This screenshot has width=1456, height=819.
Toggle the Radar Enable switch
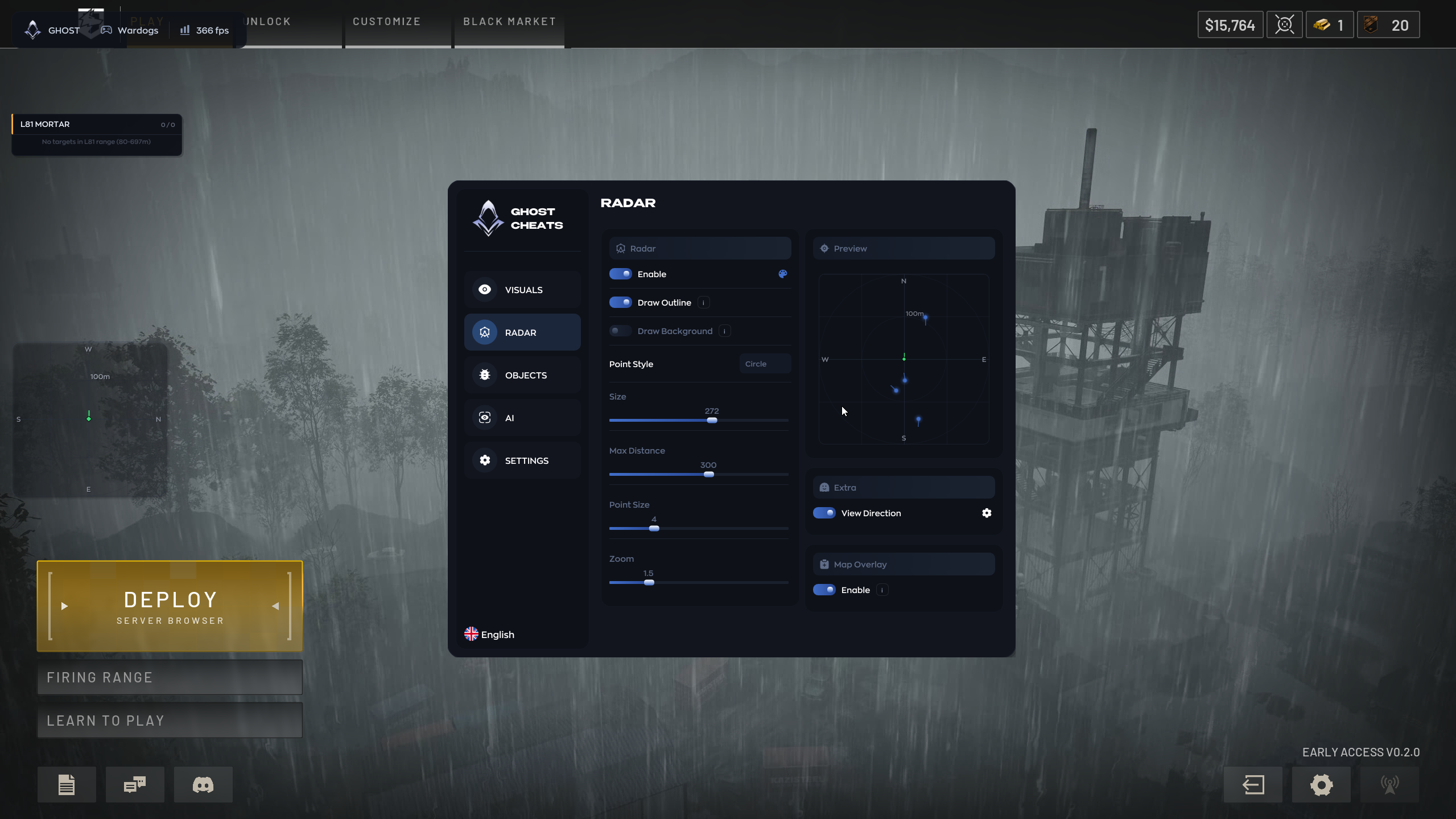(620, 274)
